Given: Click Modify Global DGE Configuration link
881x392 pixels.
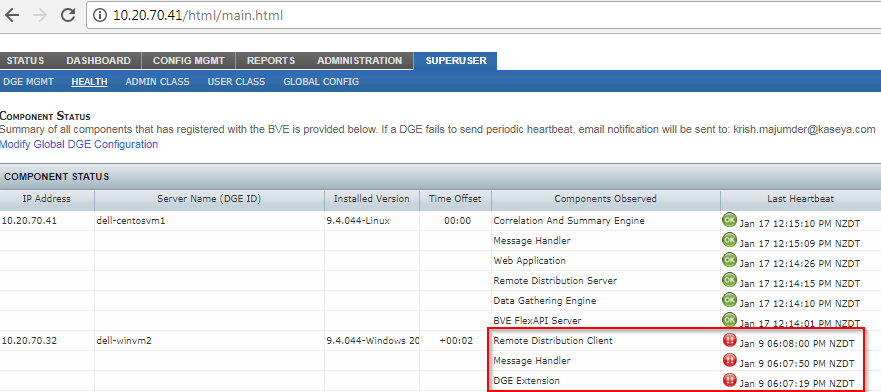Looking at the screenshot, I should coord(79,144).
